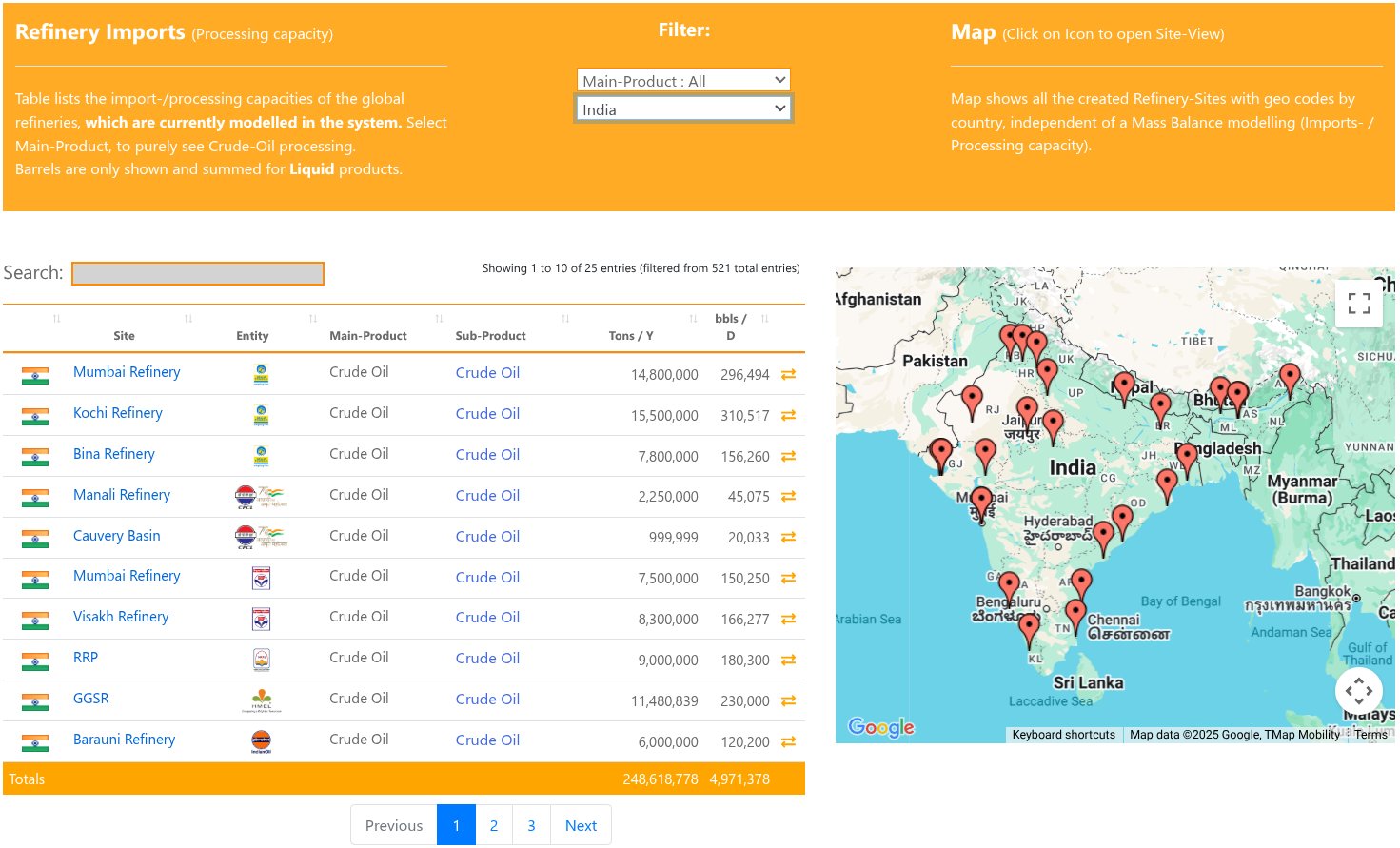This screenshot has width=1400, height=848.
Task: Click the entity logo in Barauni Refinery row
Action: click(261, 741)
